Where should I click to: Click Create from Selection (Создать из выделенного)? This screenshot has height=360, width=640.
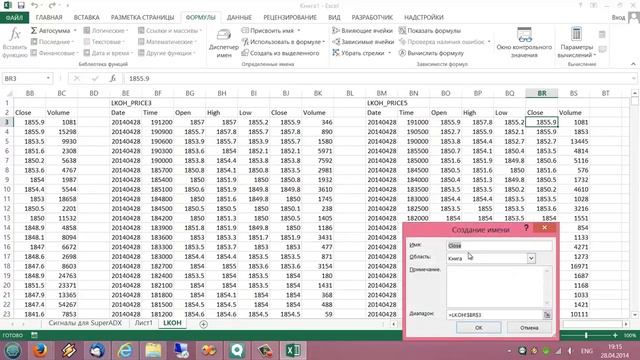280,53
